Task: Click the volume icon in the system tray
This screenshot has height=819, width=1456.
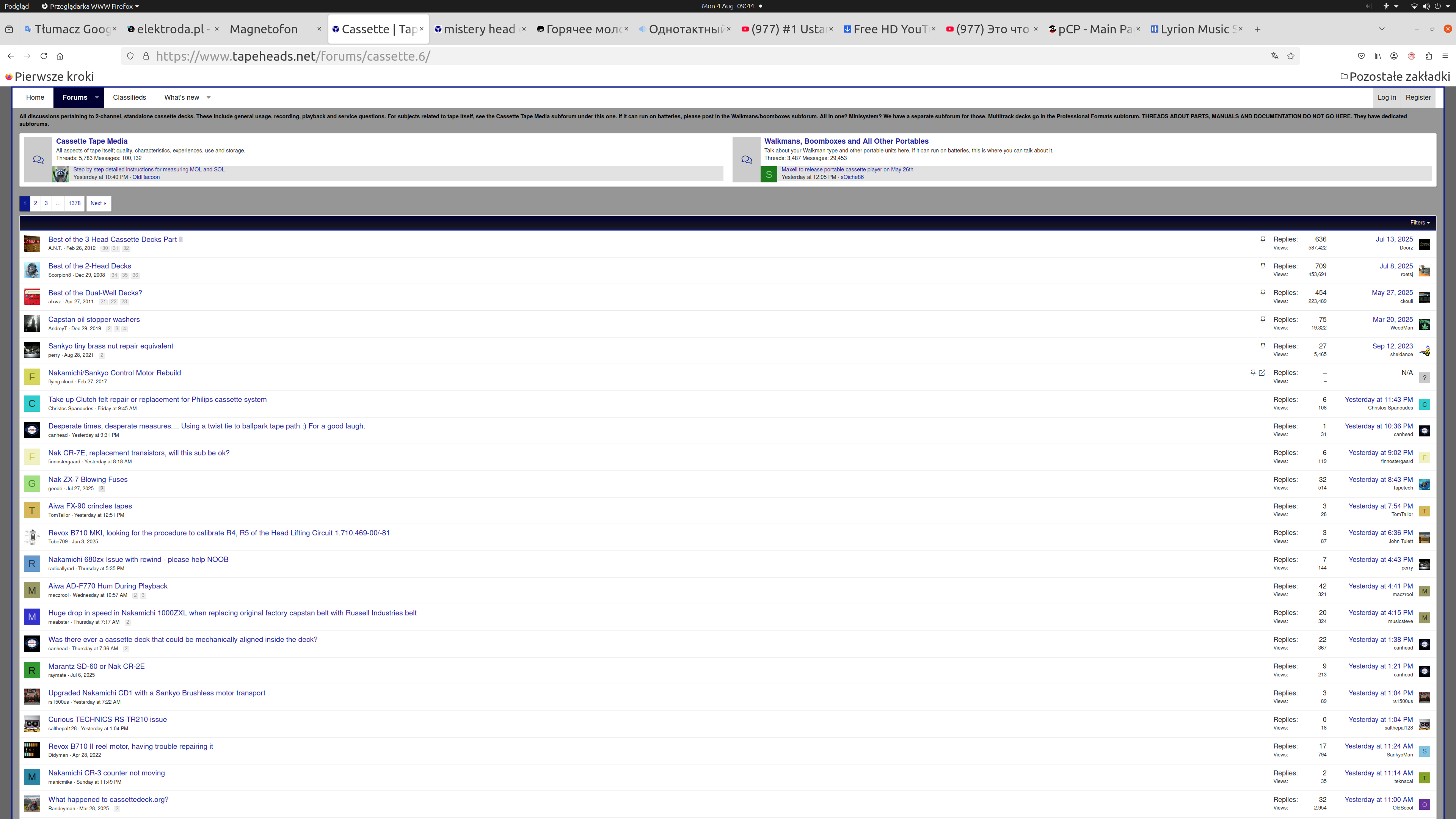Action: (x=1426, y=6)
